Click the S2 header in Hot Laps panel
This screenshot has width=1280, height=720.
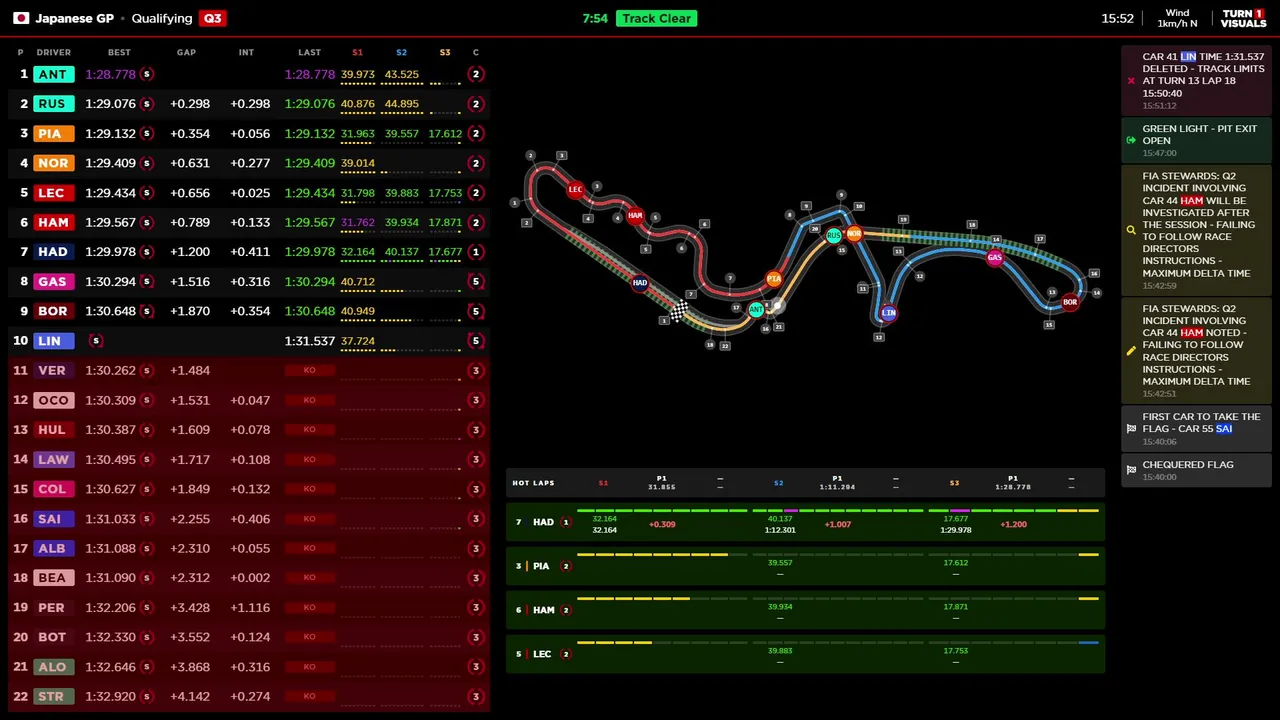(778, 483)
